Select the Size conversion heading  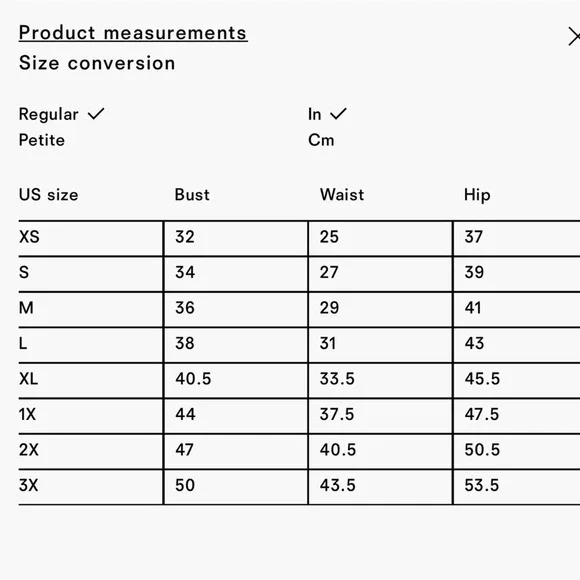[x=97, y=63]
